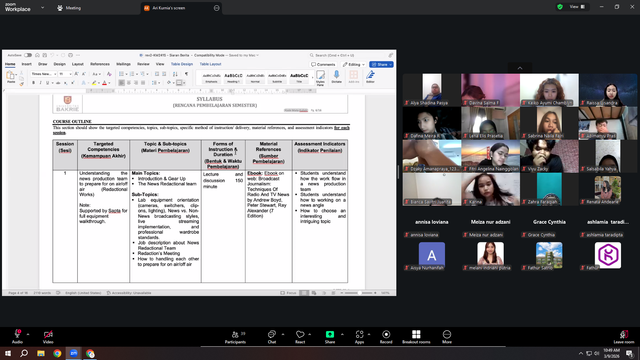
Task: Toggle show paragraph marks icon
Action: (x=187, y=74)
